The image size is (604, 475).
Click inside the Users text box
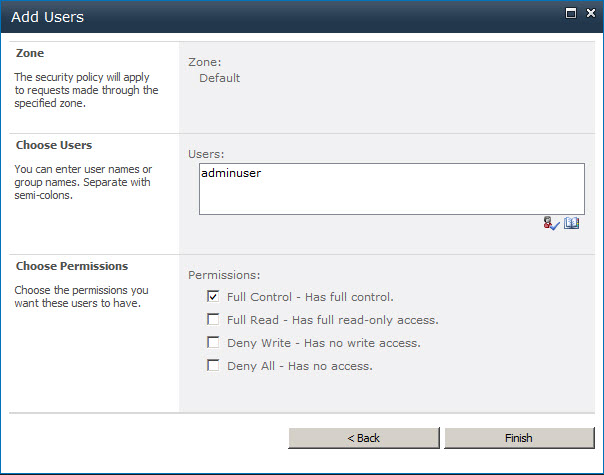tap(391, 188)
